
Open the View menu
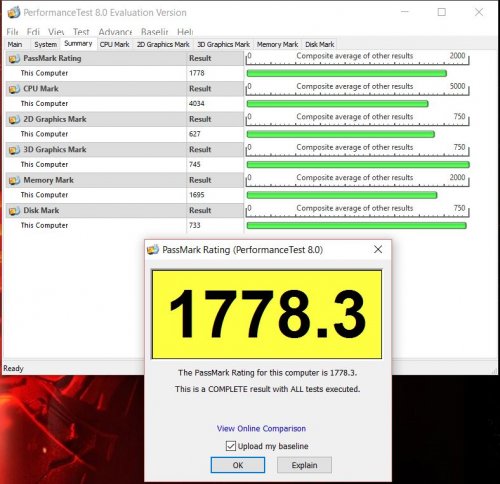(56, 32)
